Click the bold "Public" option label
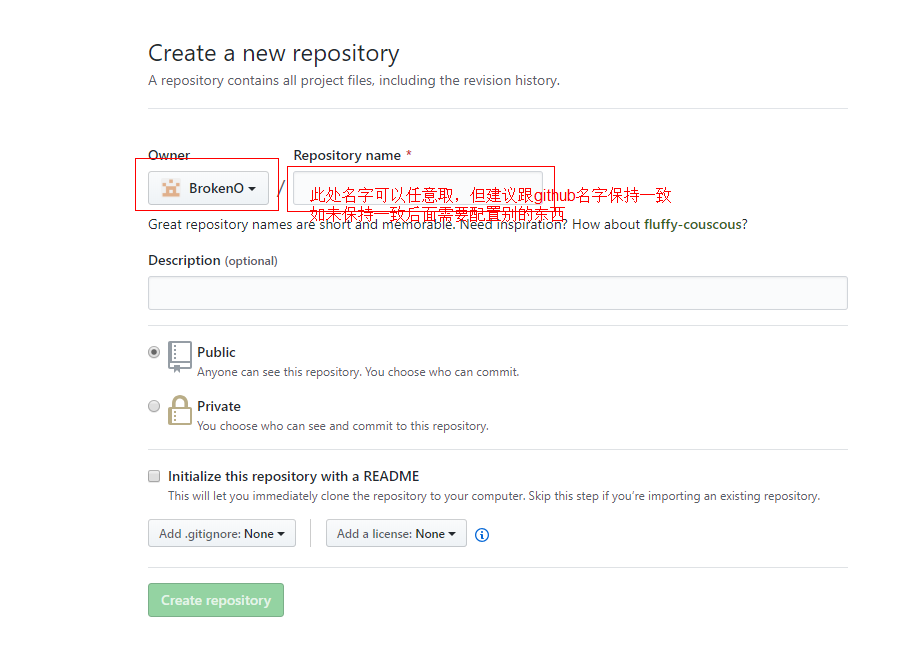Viewport: 924px width, 652px height. 216,352
